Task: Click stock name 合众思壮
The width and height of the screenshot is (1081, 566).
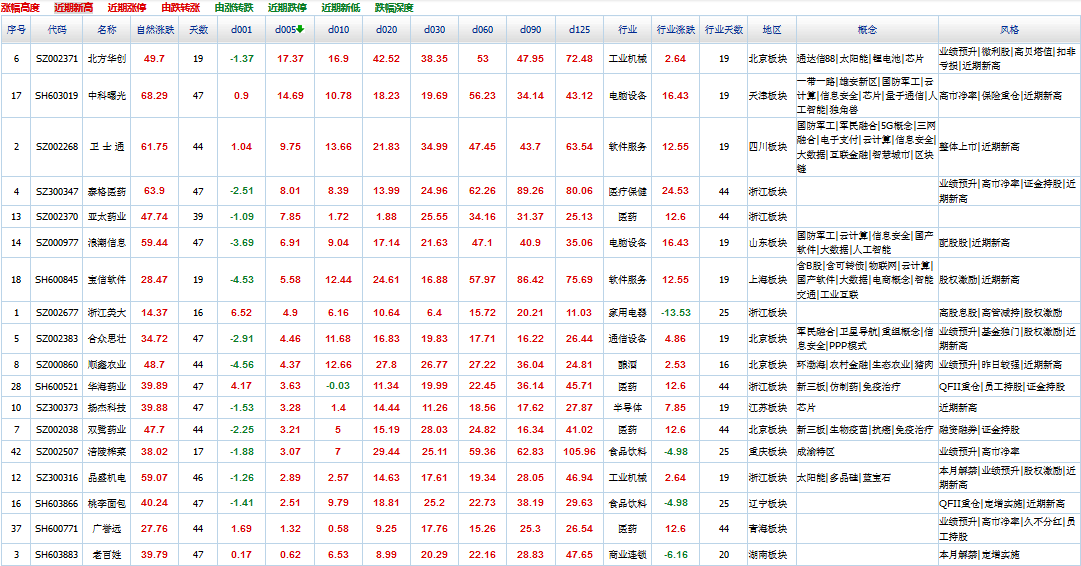Action: (x=107, y=338)
